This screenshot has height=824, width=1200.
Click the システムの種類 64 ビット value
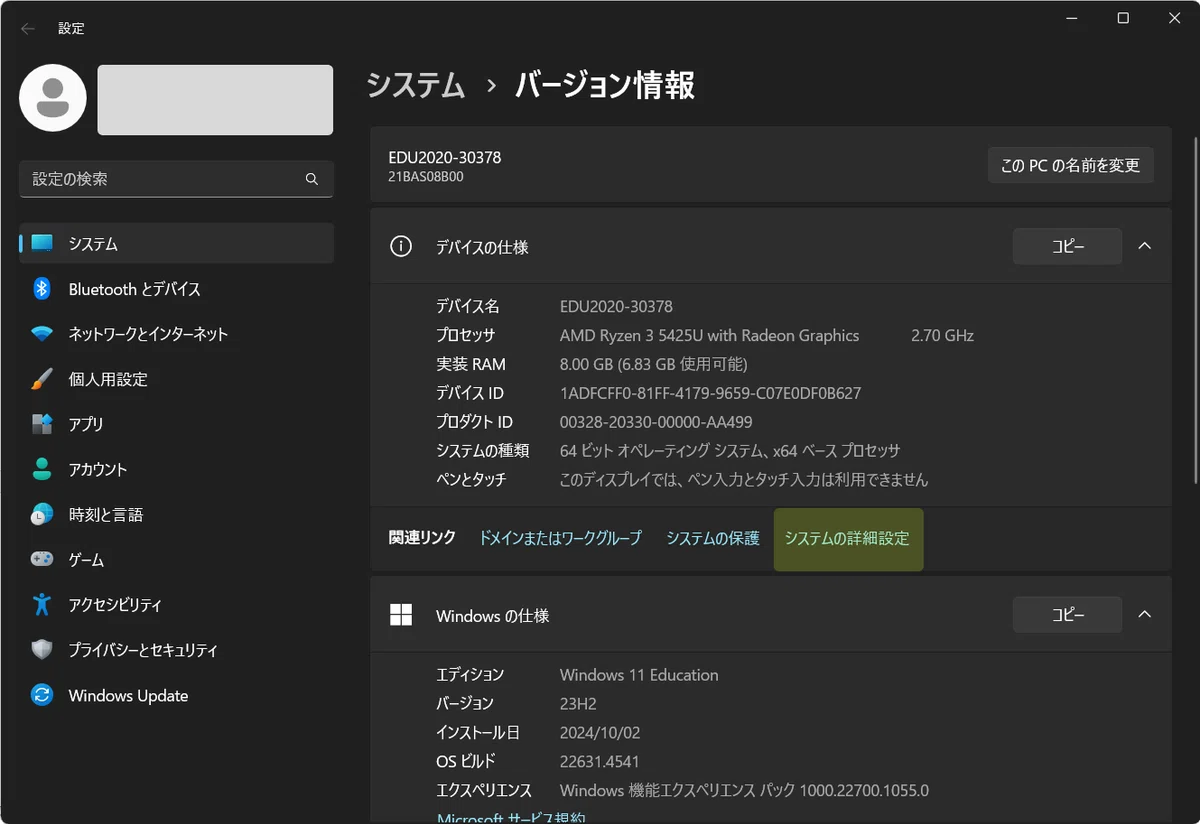[730, 451]
